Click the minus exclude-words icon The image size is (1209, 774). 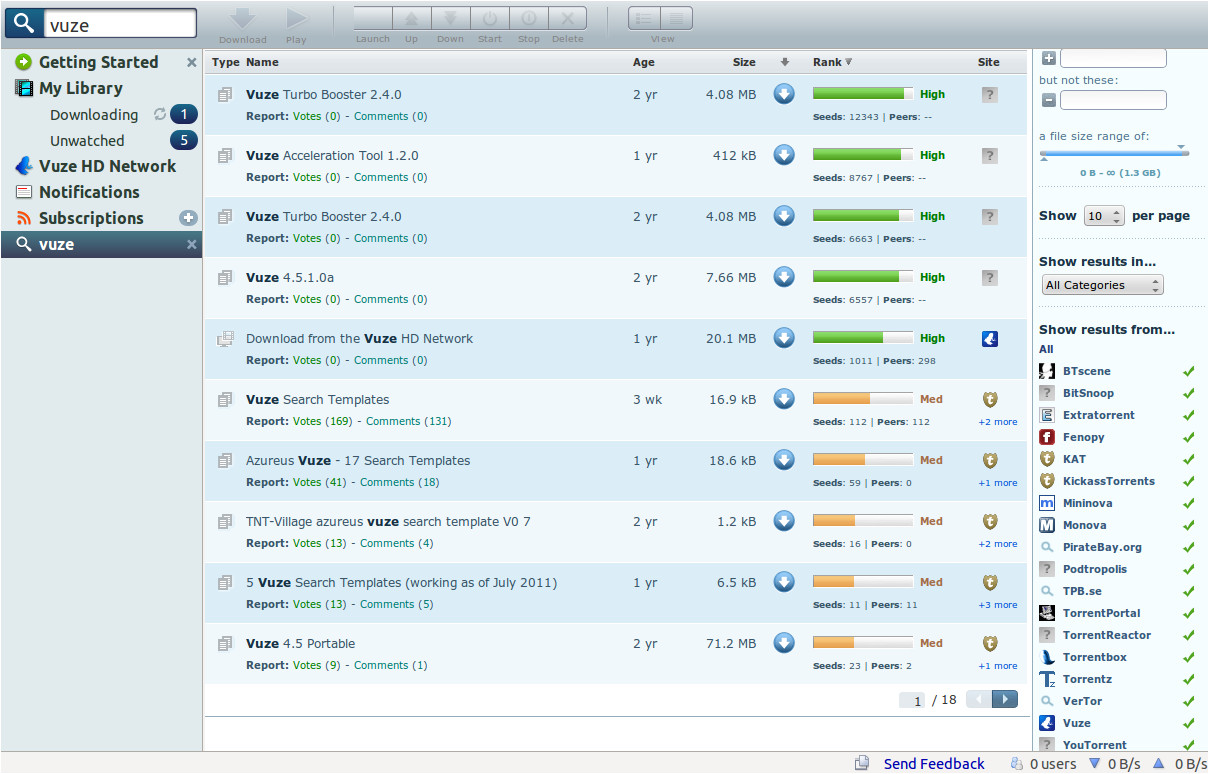[x=1048, y=100]
